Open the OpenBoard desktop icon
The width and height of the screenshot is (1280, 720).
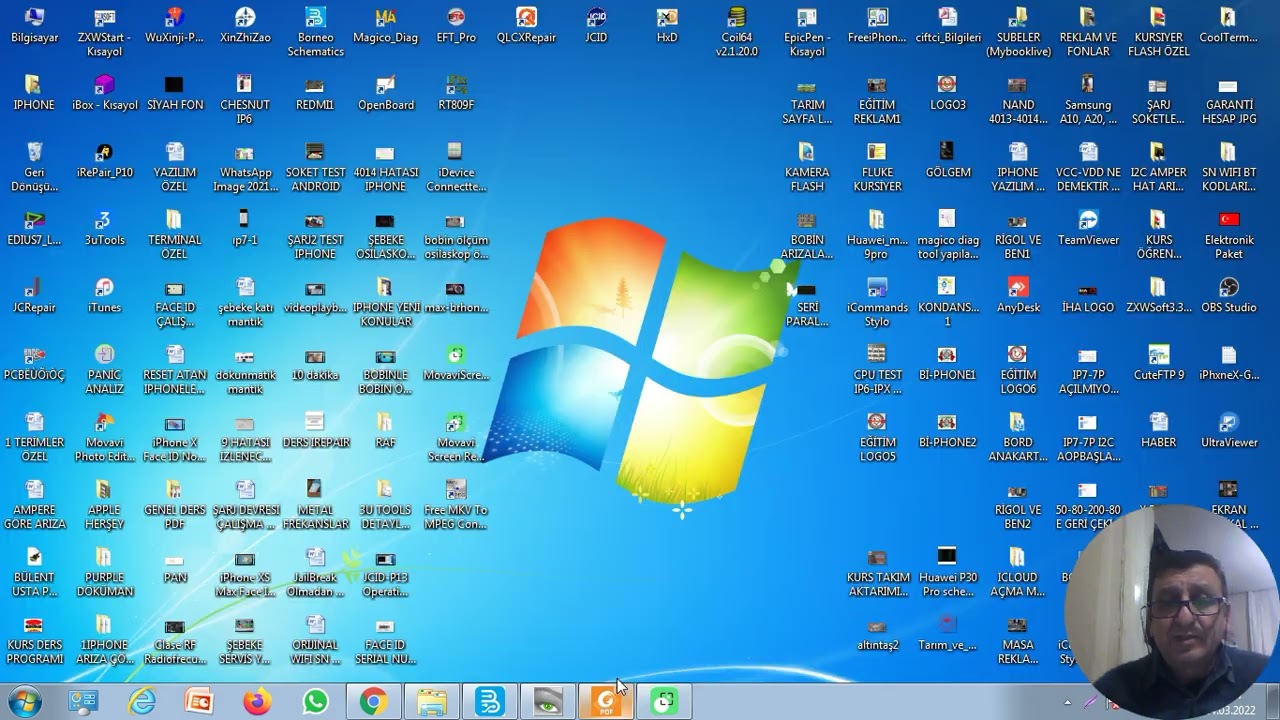386,93
